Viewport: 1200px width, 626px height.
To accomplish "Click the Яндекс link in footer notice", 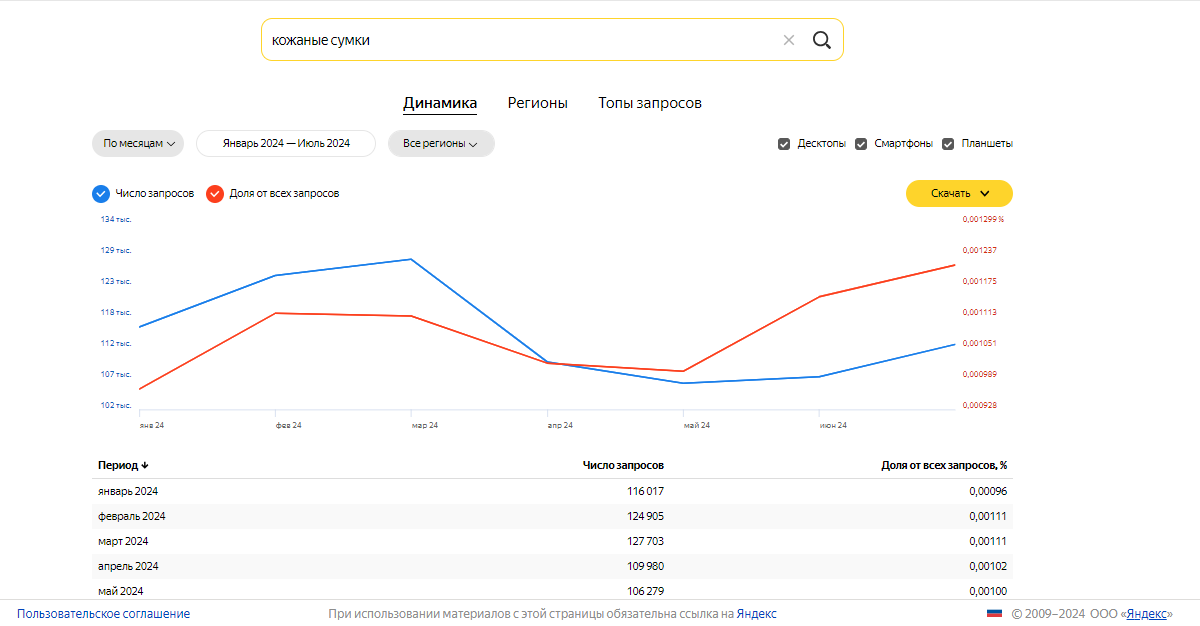I will 756,614.
